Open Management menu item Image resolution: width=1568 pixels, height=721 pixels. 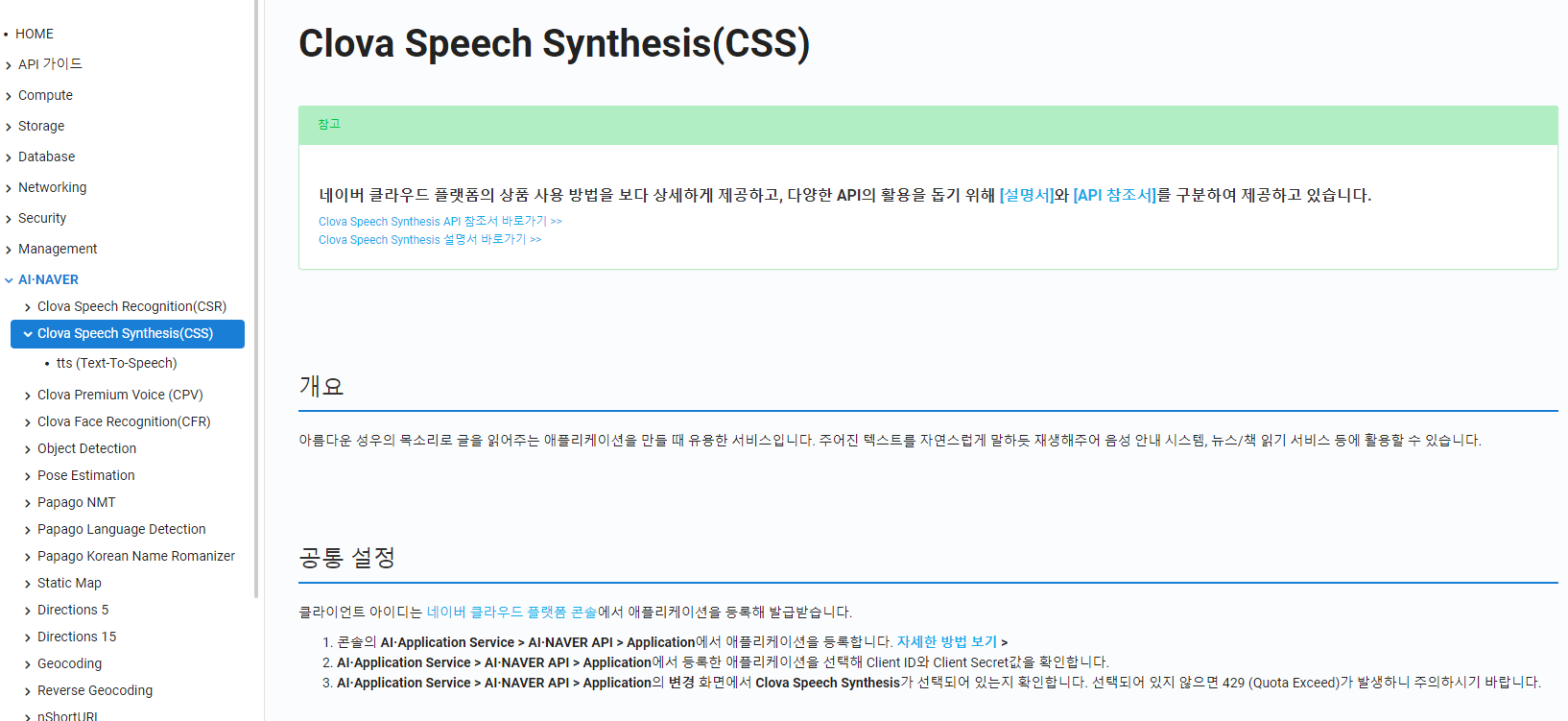point(58,249)
